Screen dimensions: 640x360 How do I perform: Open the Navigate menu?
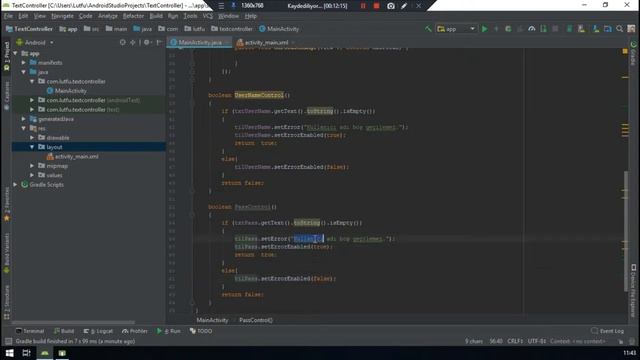pos(62,16)
